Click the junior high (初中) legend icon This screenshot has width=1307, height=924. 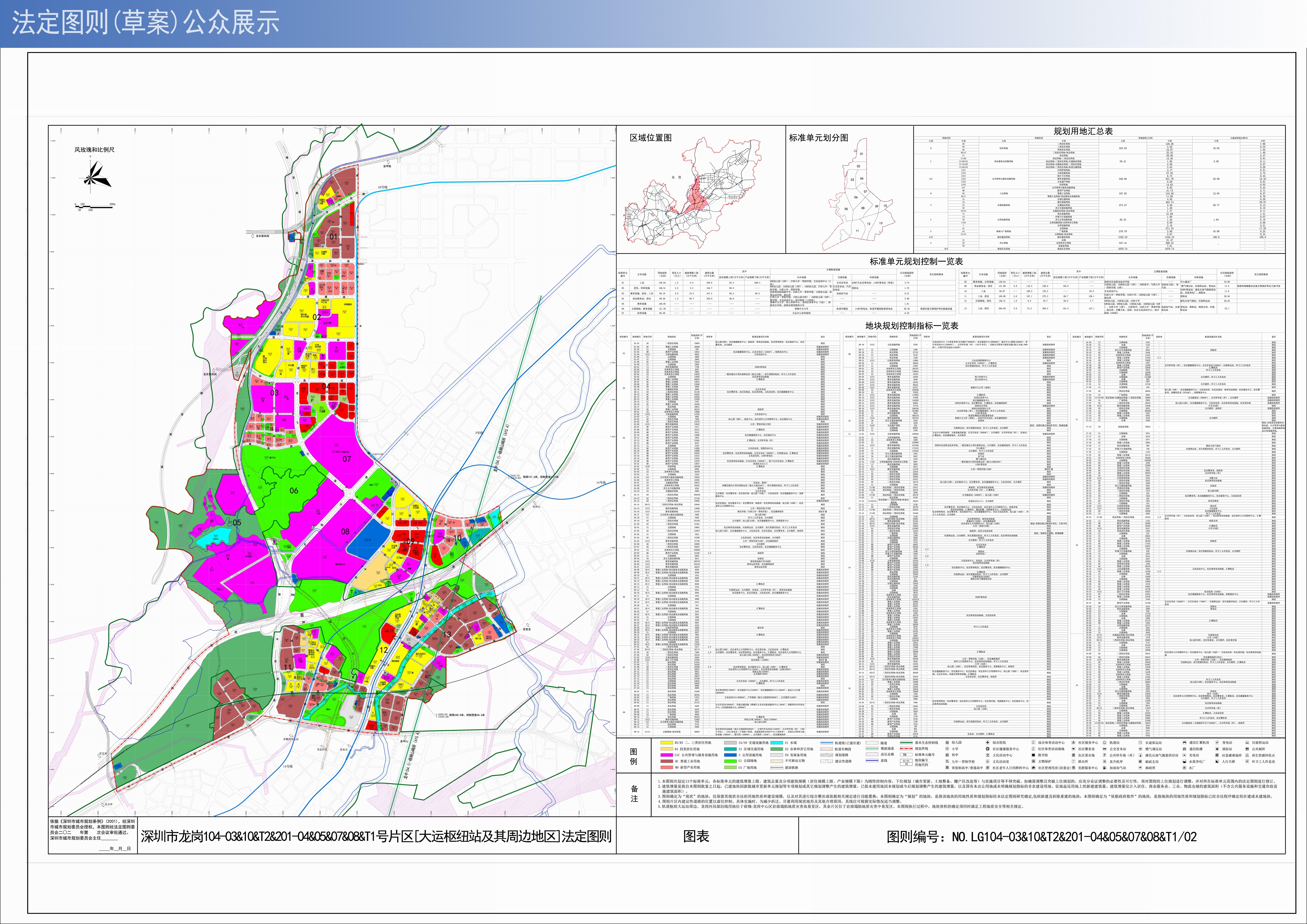[x=947, y=755]
